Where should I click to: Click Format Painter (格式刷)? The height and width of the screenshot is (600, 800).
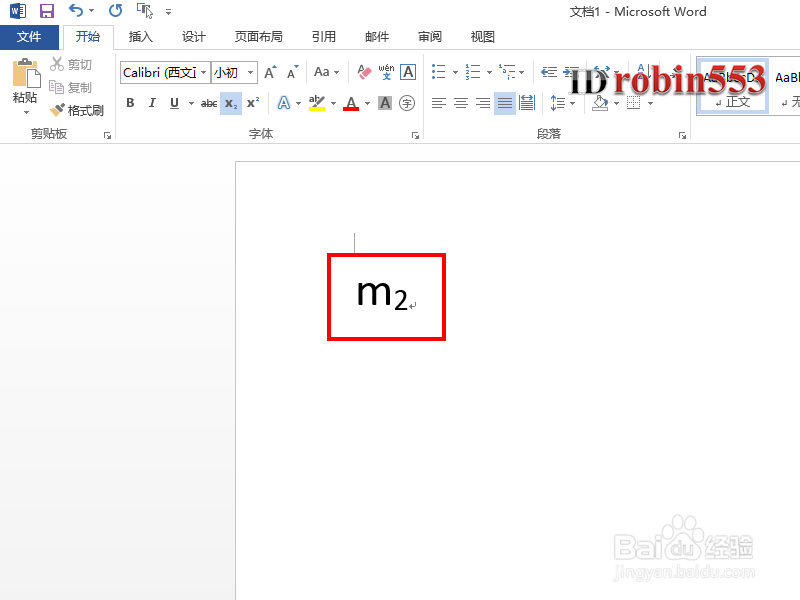[x=77, y=110]
